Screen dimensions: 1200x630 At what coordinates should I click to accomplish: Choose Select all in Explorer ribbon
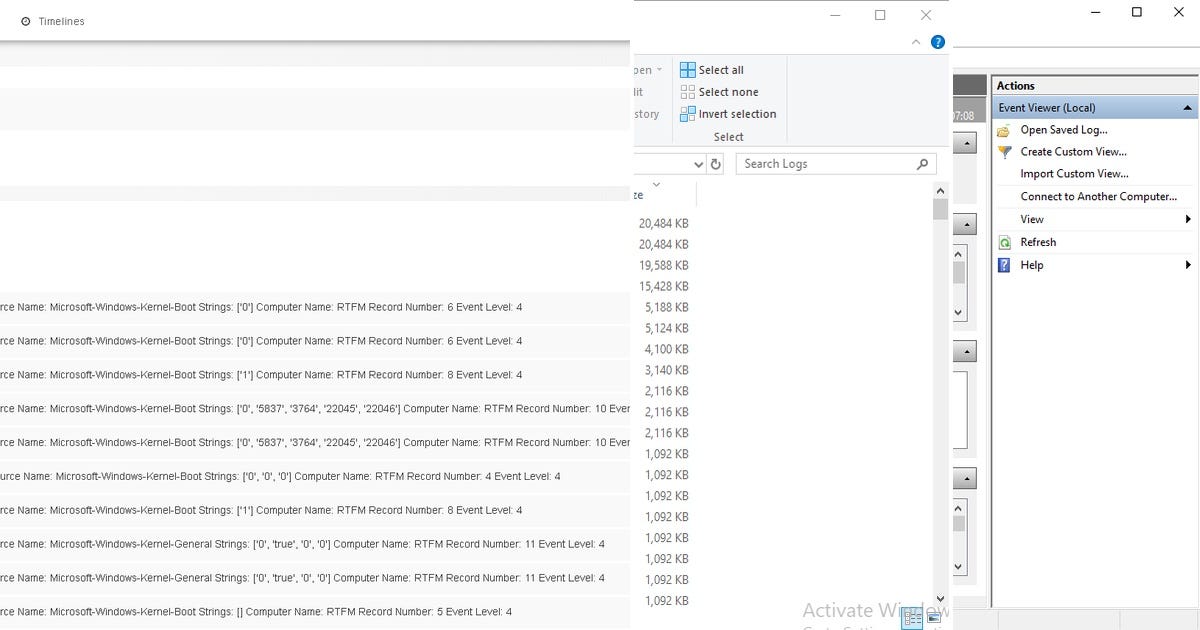pos(712,70)
